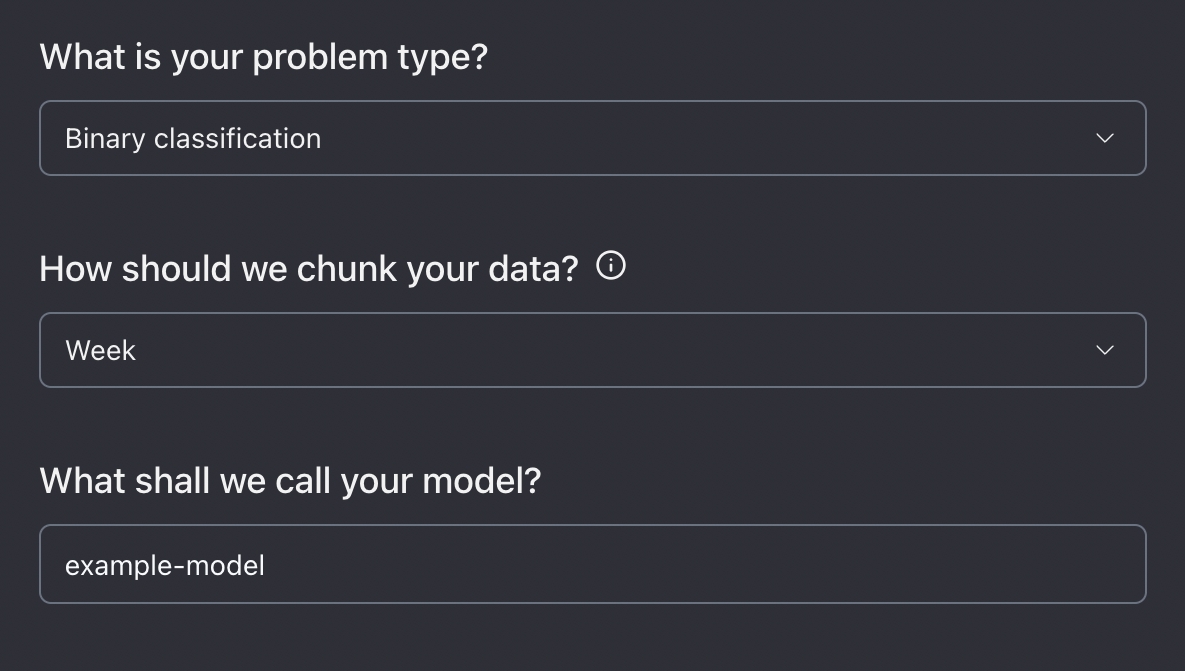Open the Binary classification dropdown
1185x671 pixels.
click(x=592, y=138)
